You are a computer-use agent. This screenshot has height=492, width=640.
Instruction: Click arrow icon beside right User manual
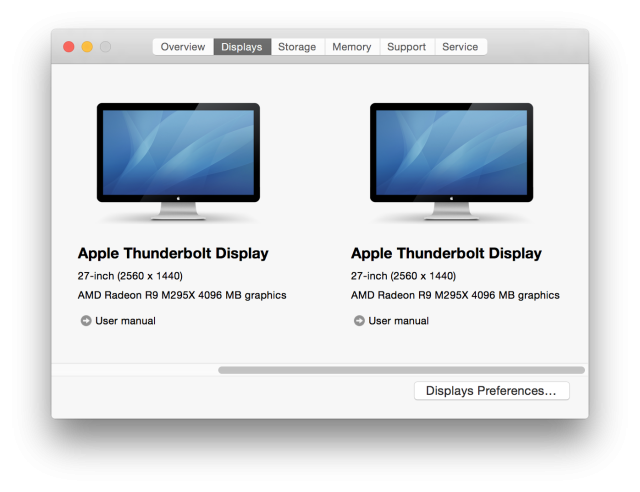(x=359, y=321)
